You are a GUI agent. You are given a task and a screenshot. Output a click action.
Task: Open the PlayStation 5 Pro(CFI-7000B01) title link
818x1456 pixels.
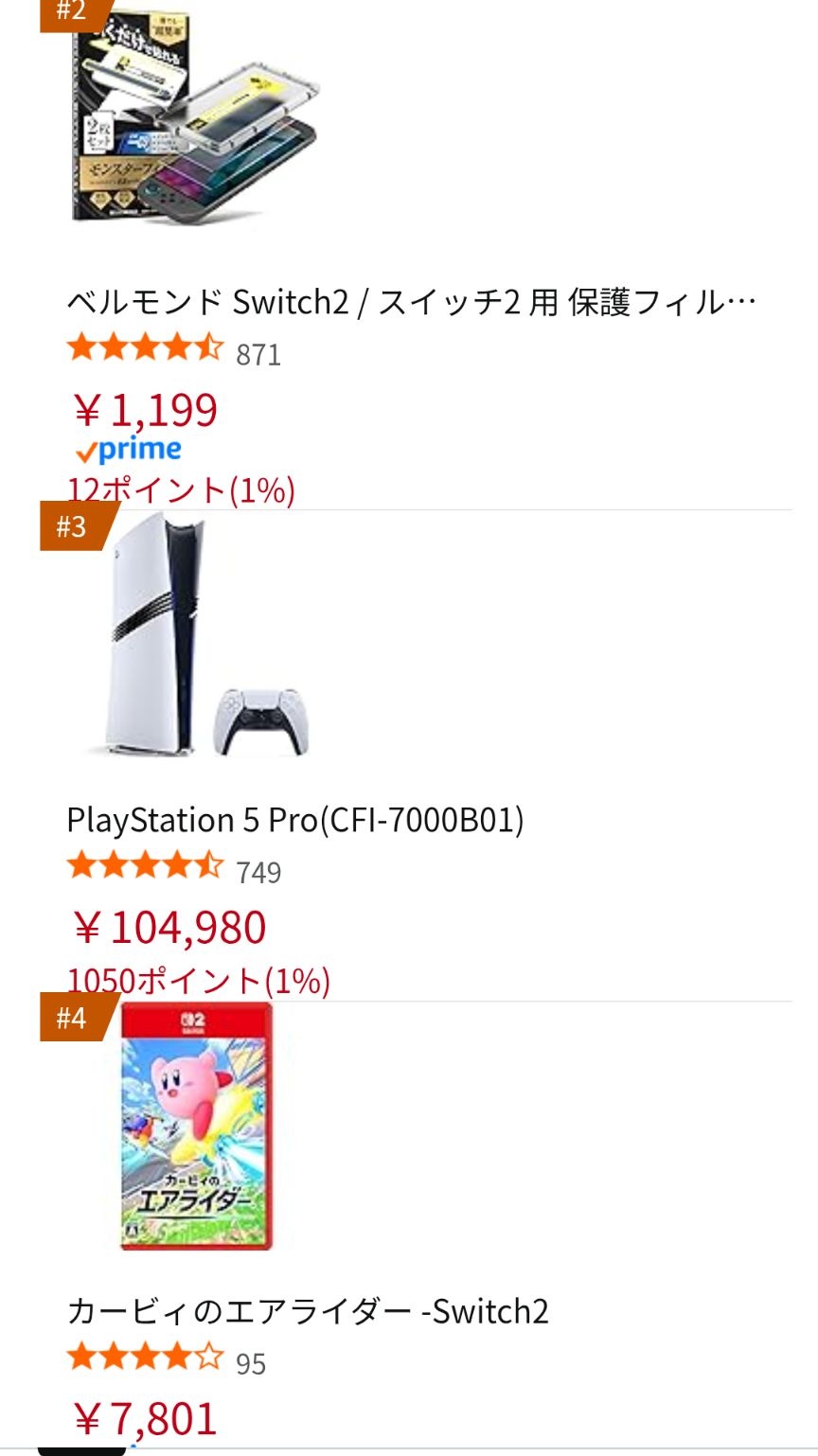point(295,820)
